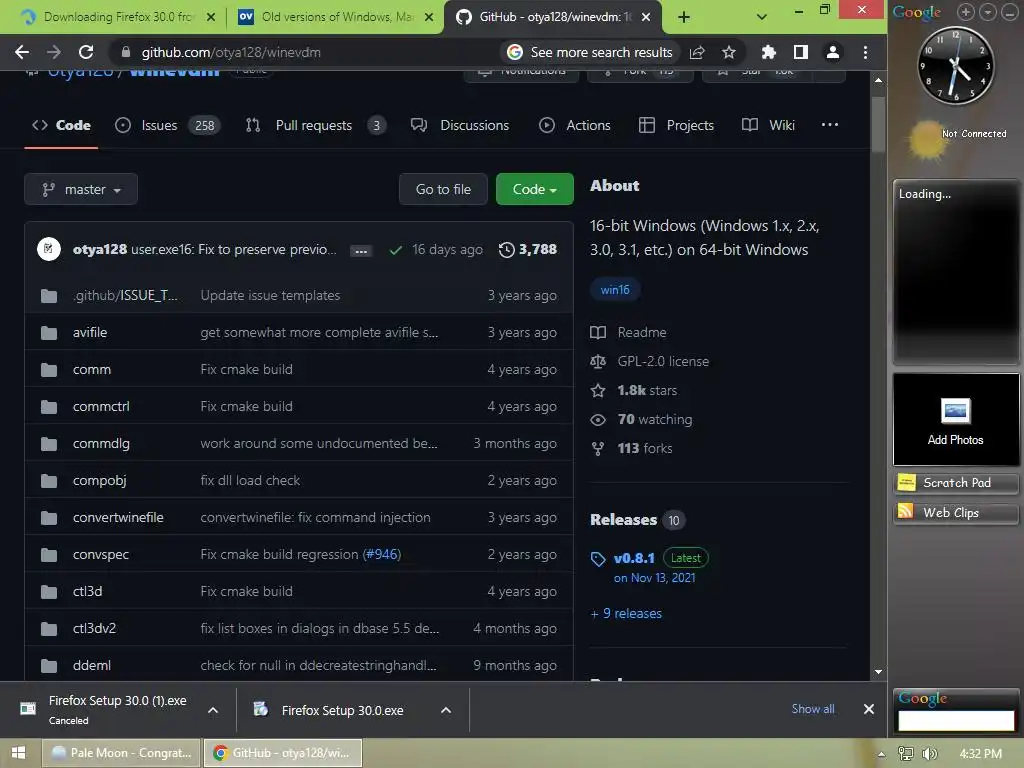Click the commit status check mark
This screenshot has height=768, width=1024.
(395, 250)
